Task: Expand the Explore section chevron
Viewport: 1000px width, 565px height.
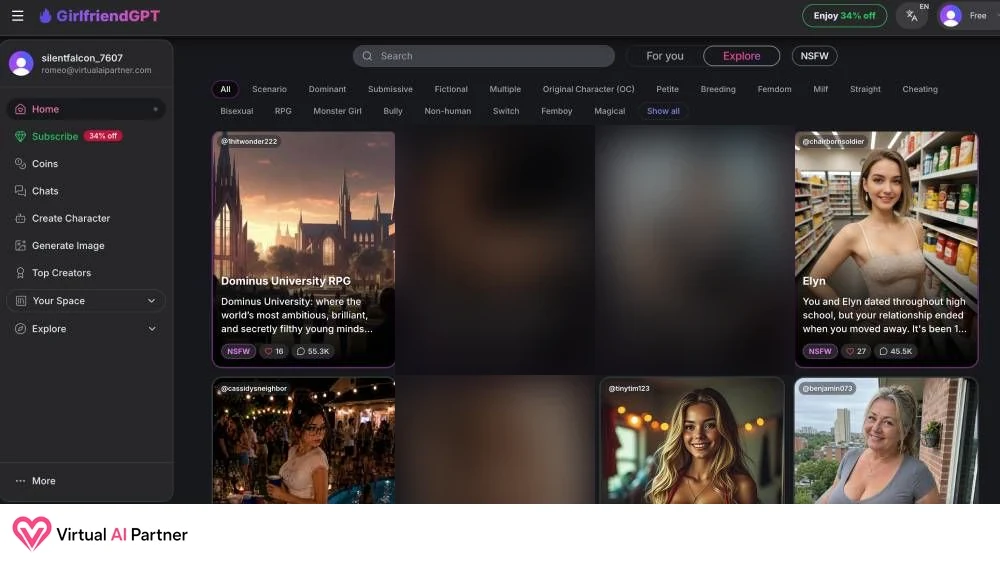Action: 152,329
